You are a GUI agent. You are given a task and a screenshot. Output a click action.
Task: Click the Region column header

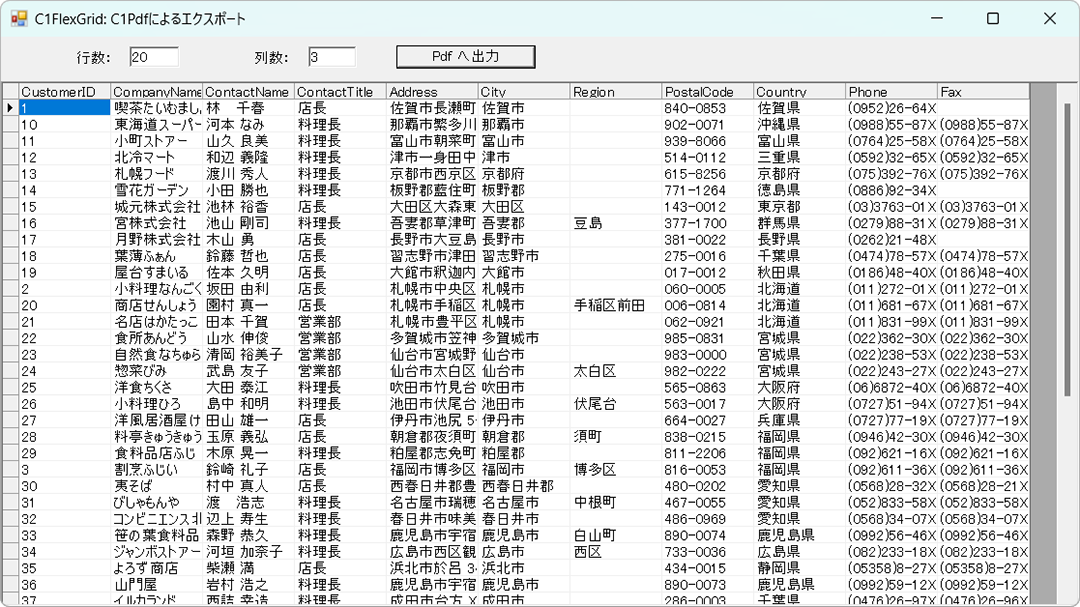pyautogui.click(x=616, y=92)
